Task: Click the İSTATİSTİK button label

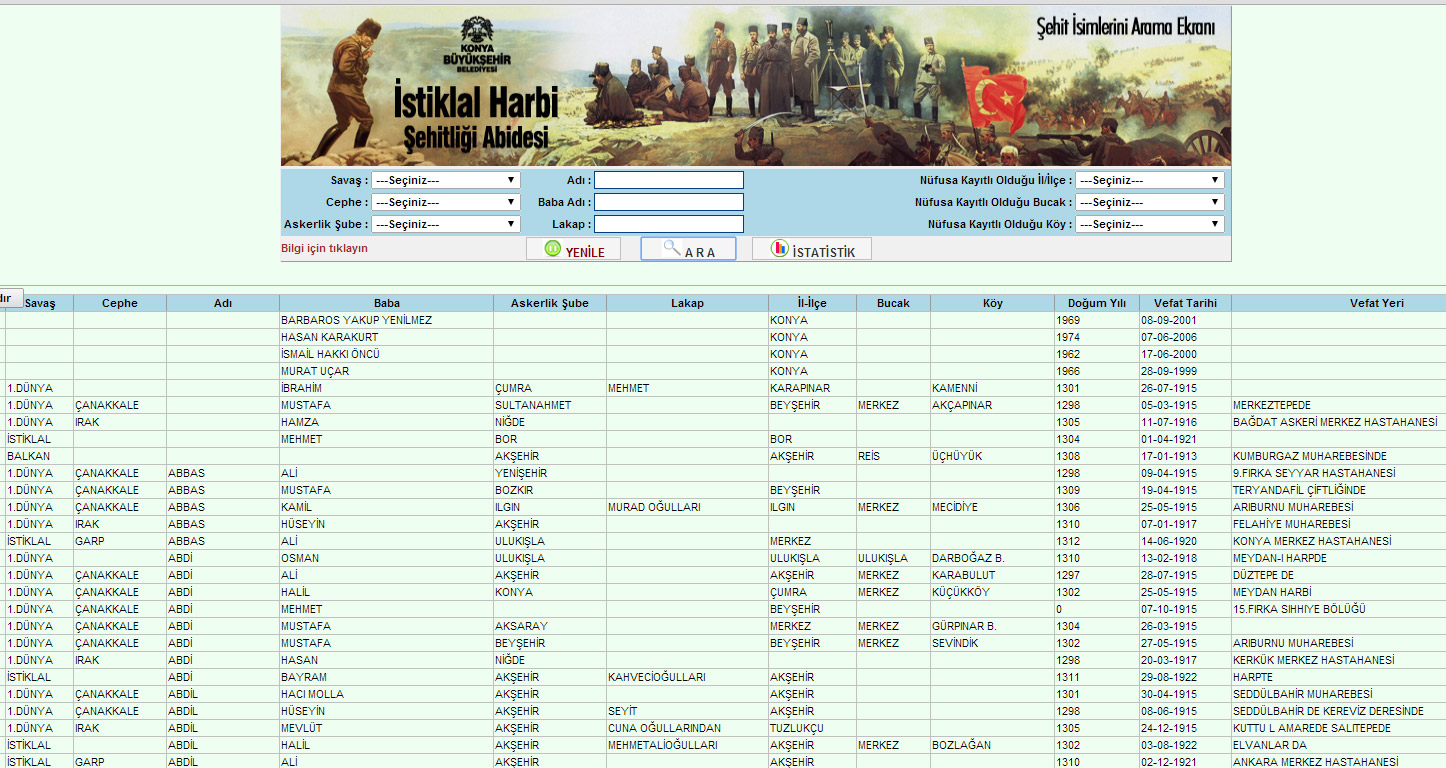Action: [823, 253]
